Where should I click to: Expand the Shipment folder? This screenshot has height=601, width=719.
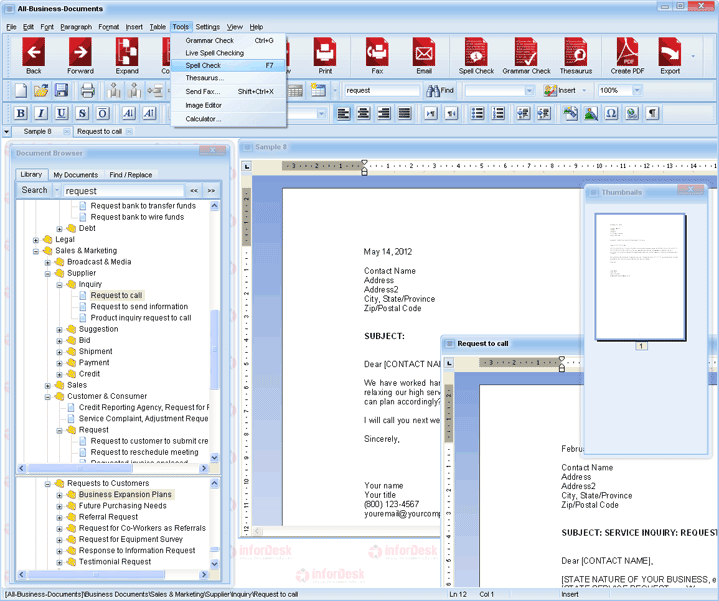pos(59,352)
